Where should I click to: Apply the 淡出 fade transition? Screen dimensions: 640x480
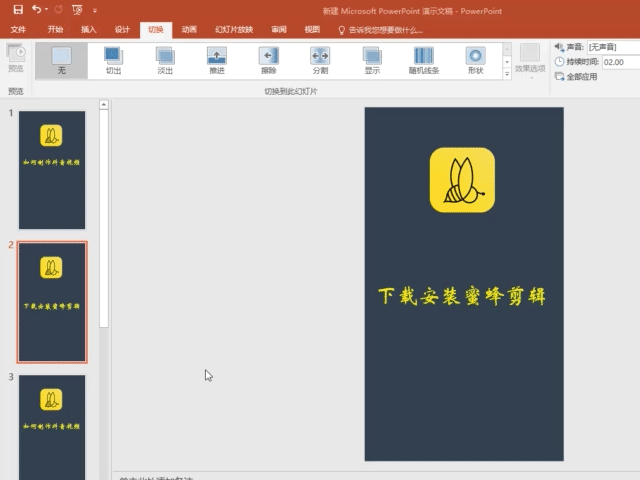165,61
